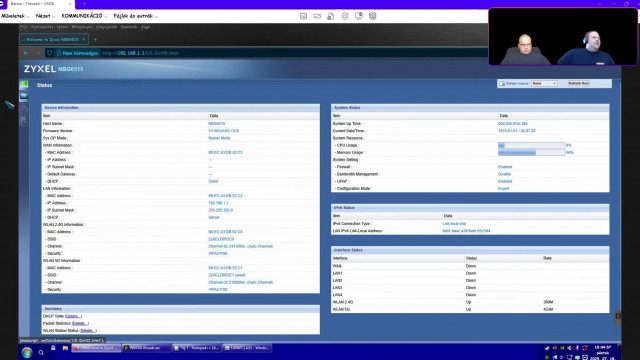The image size is (640, 360).
Task: Click the Device Information panel header
Action: [x=180, y=108]
